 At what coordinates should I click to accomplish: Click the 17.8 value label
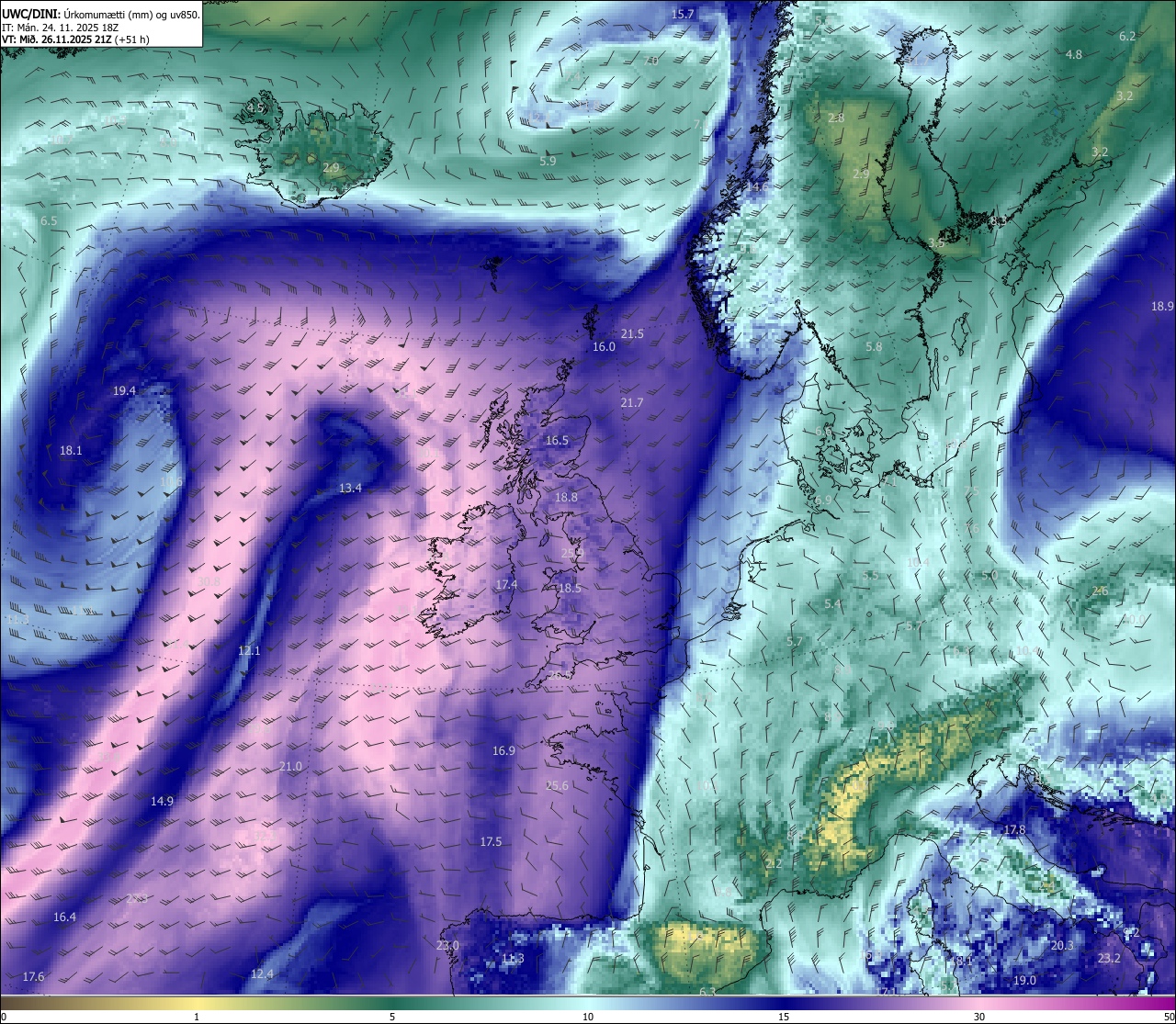coord(1014,829)
